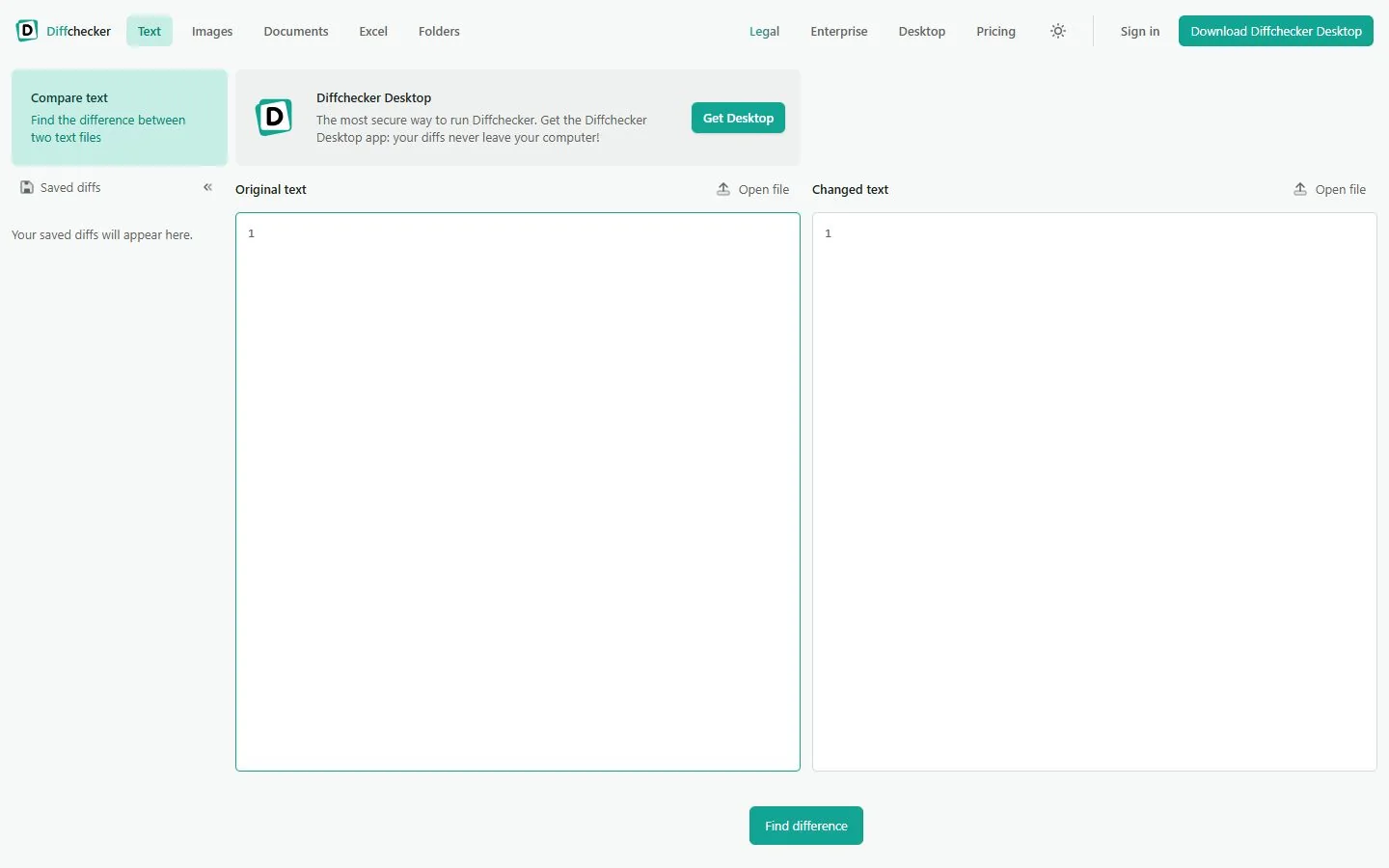Click the Diffchecker logo icon in header
This screenshot has height=868, width=1389.
click(x=27, y=31)
